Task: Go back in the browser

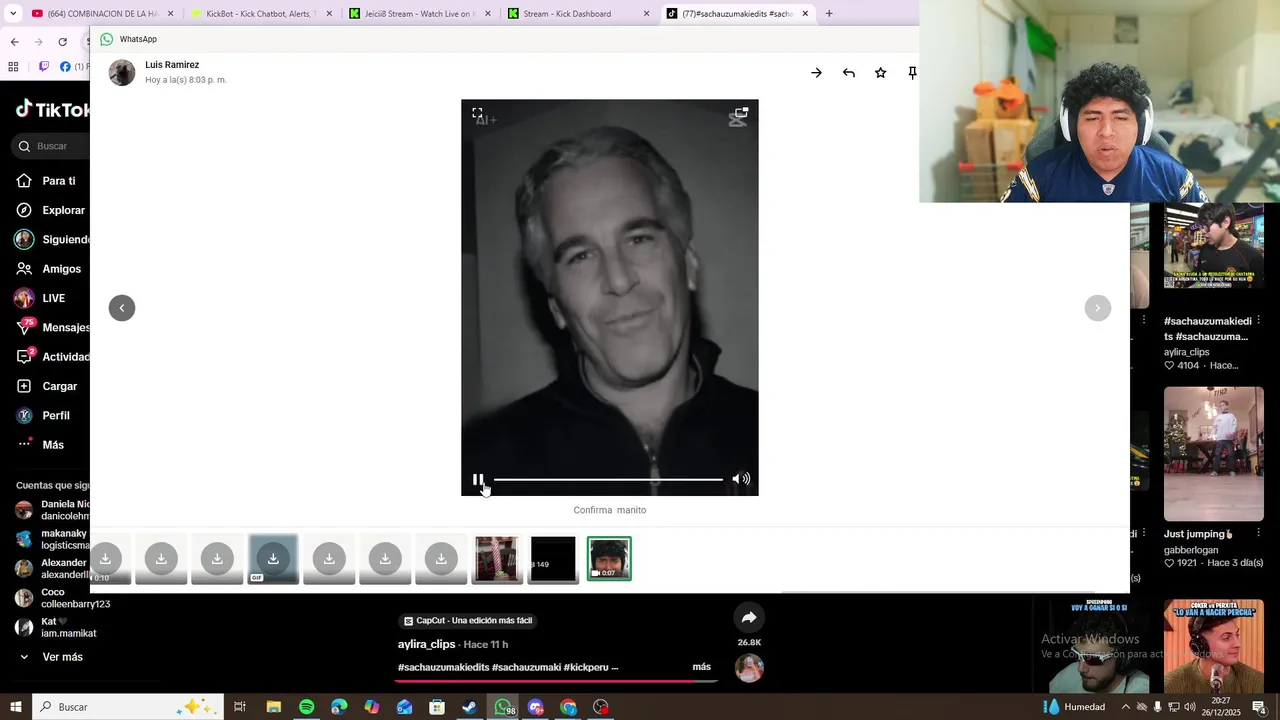Action: pyautogui.click(x=14, y=42)
